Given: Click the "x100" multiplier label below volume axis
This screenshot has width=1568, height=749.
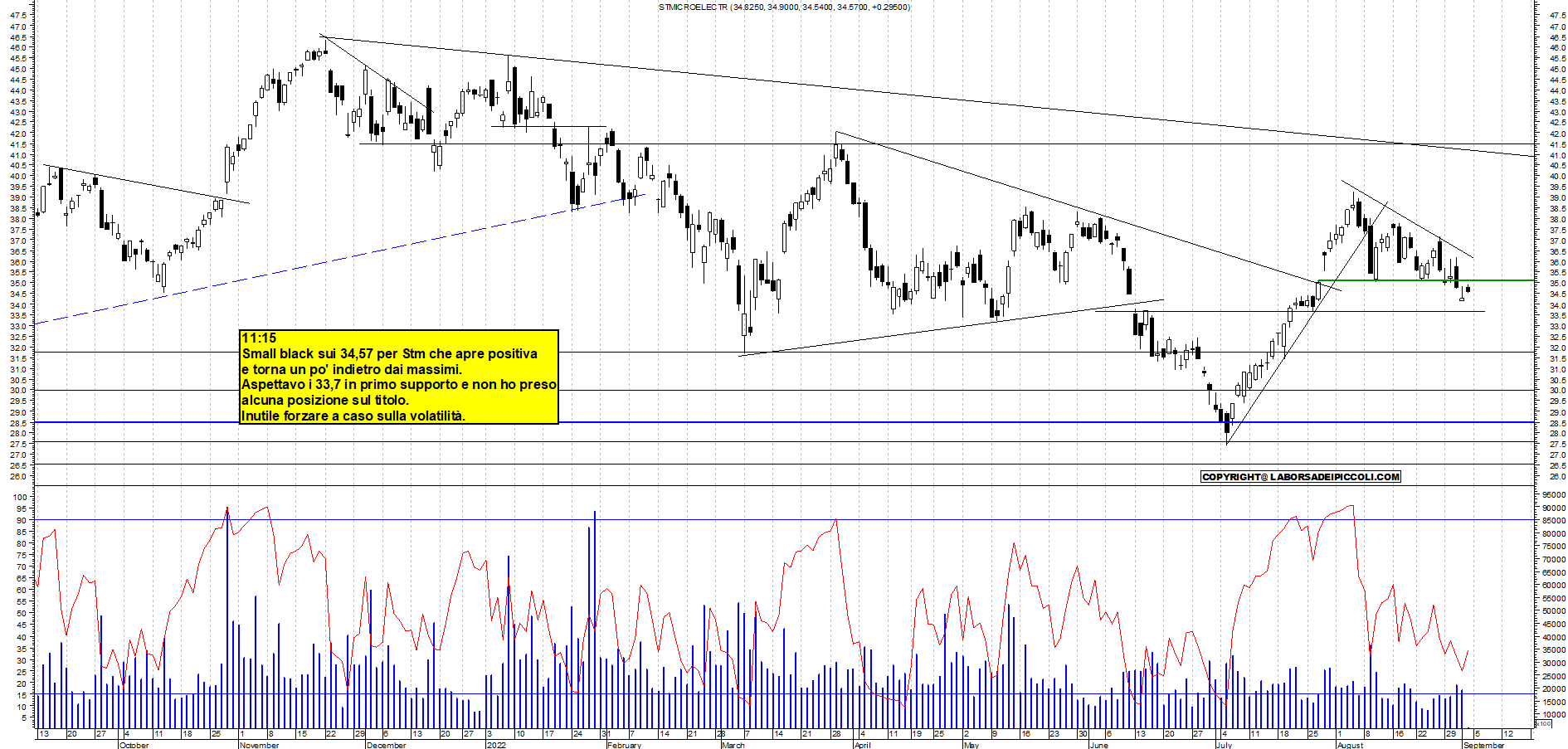Looking at the screenshot, I should click(1543, 723).
